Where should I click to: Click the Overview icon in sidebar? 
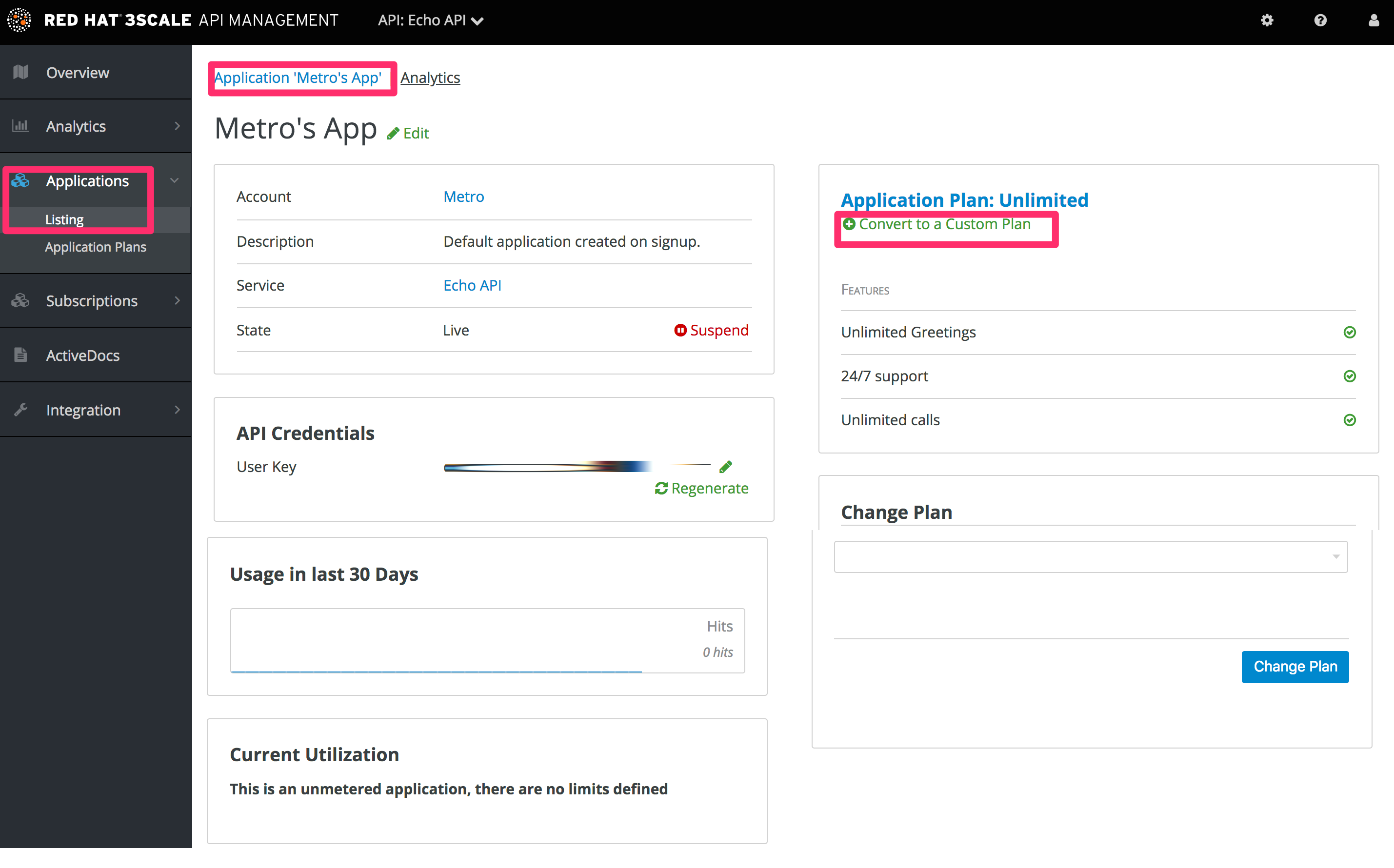21,72
